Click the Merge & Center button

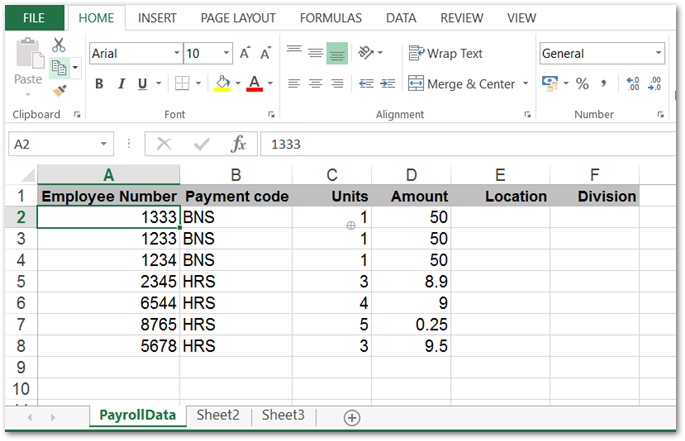(x=461, y=84)
